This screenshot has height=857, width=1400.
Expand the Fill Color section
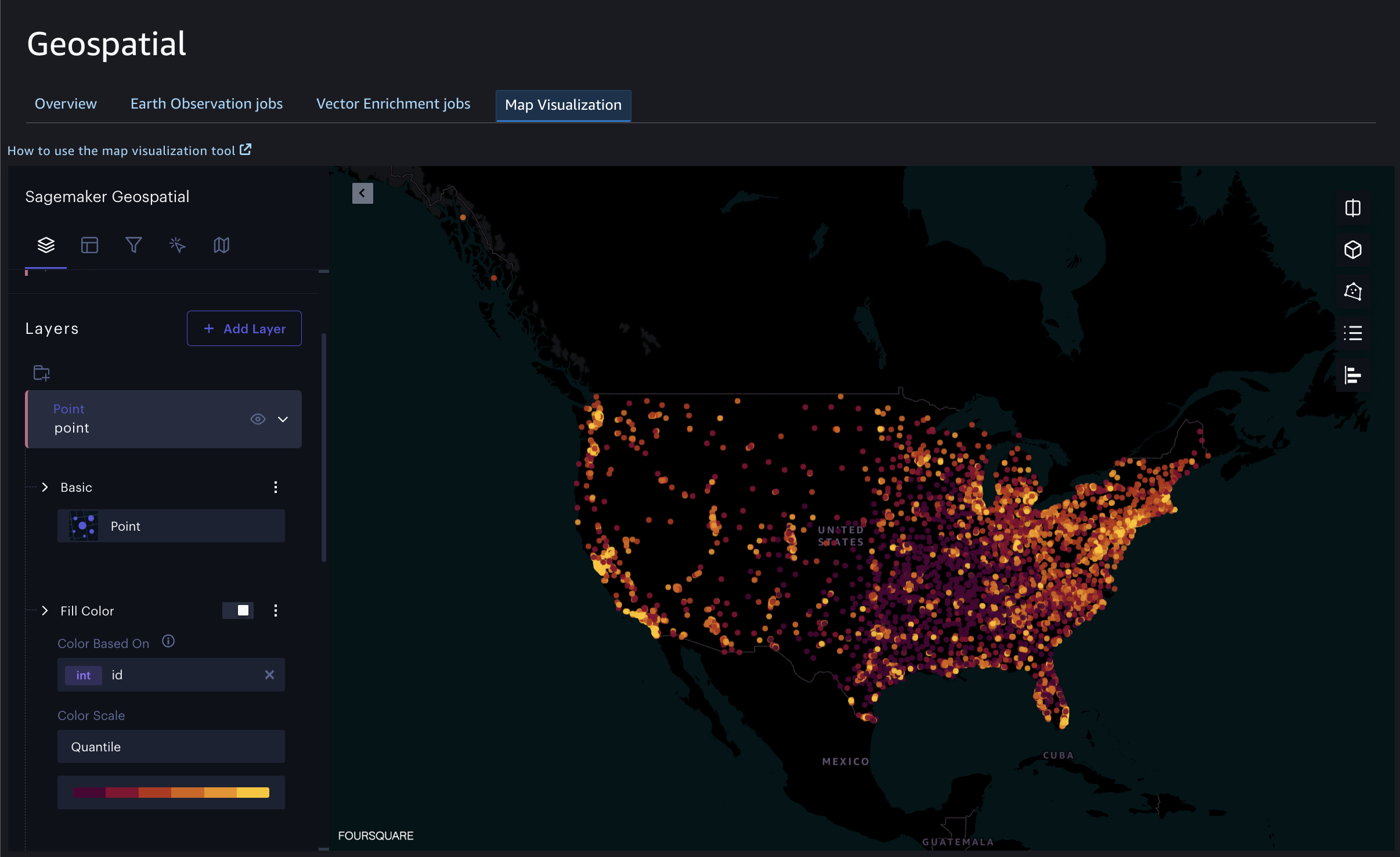point(44,610)
